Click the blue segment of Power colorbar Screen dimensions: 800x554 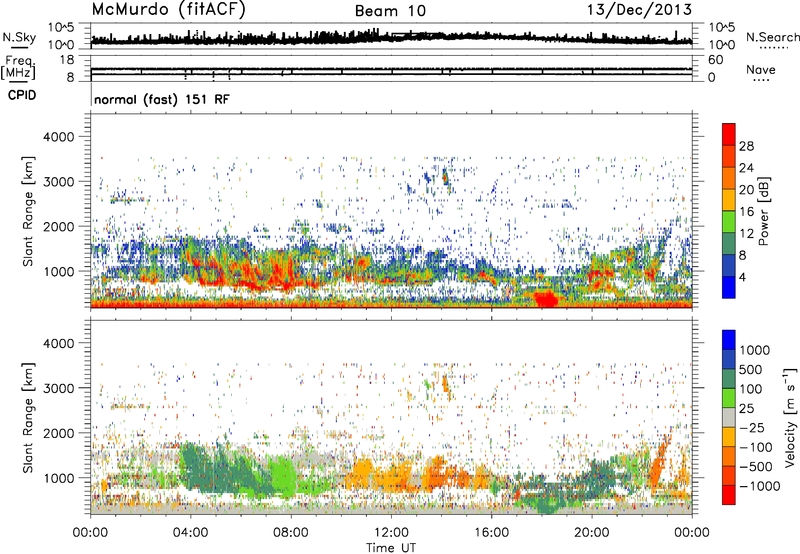click(729, 287)
